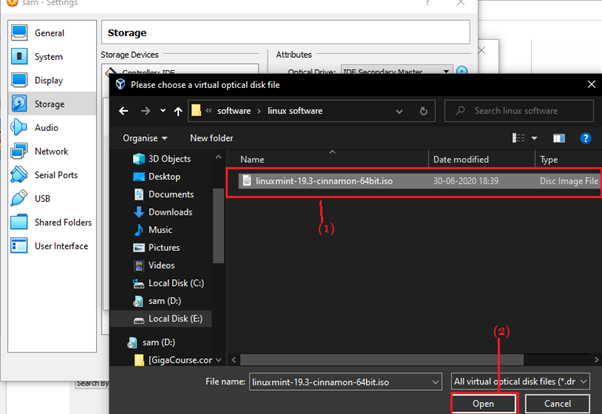The image size is (602, 414).
Task: Cancel the file chooser dialog
Action: 557,404
